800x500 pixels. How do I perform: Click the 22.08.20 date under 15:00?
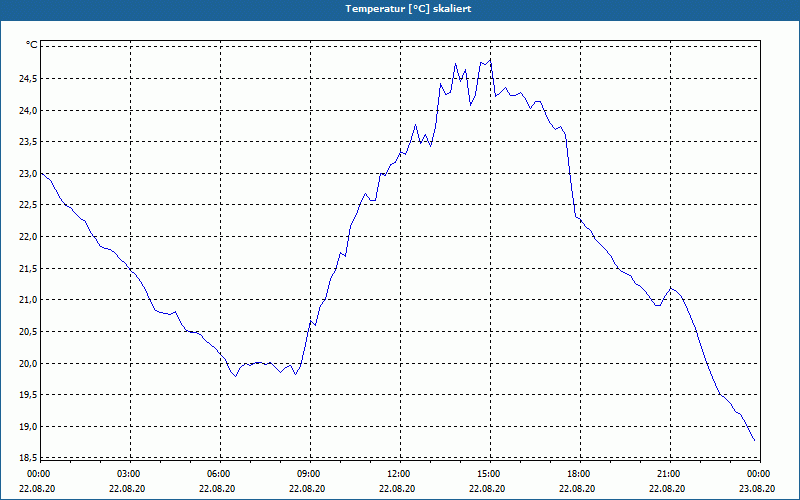pyautogui.click(x=487, y=488)
